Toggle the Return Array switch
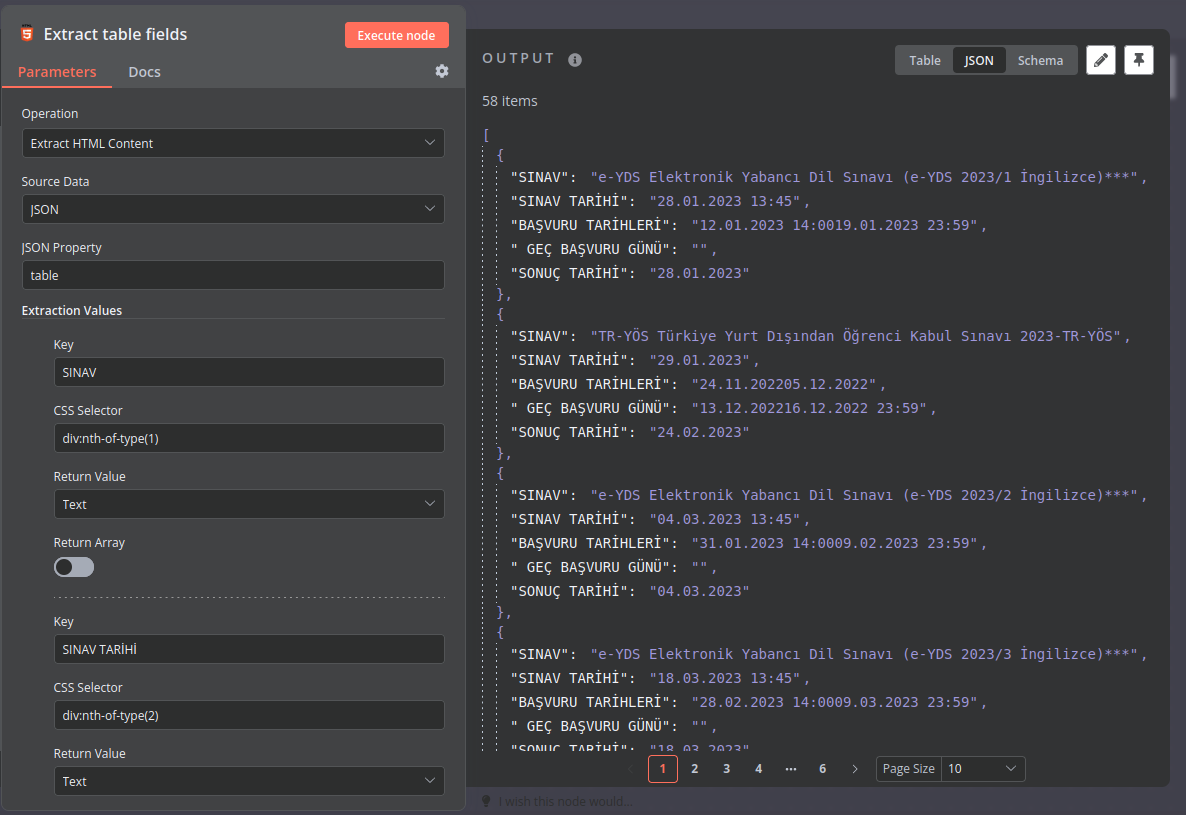 (x=74, y=567)
